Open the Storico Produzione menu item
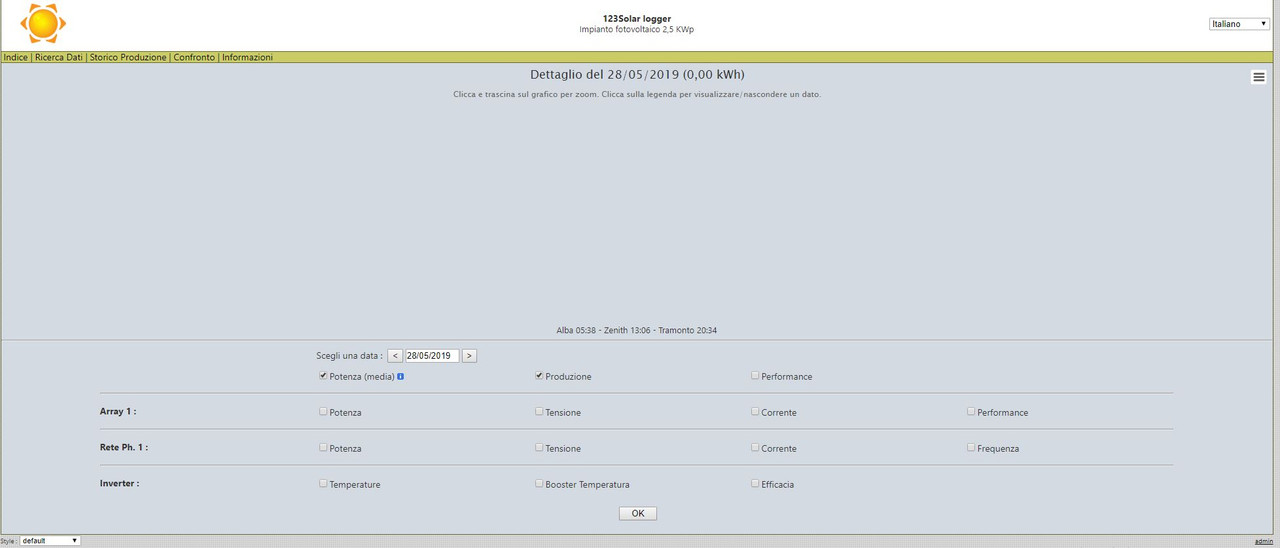 coord(128,58)
